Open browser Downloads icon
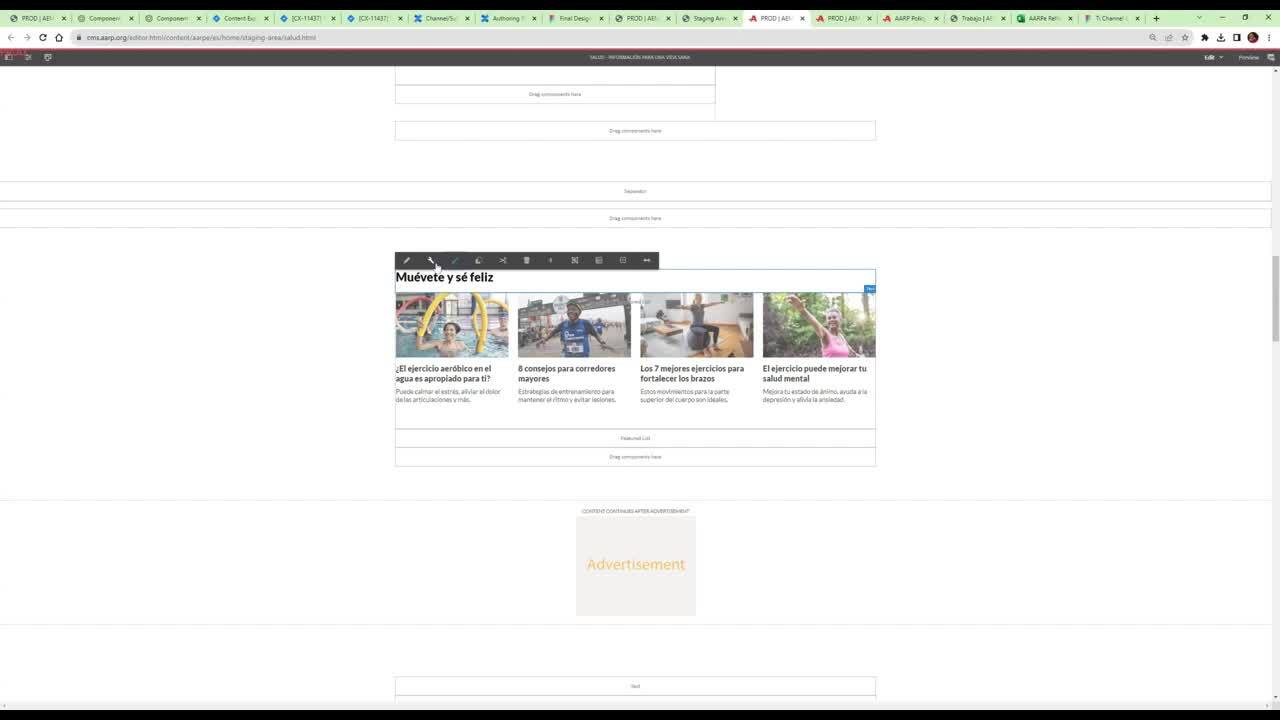Image resolution: width=1280 pixels, height=720 pixels. (1221, 37)
